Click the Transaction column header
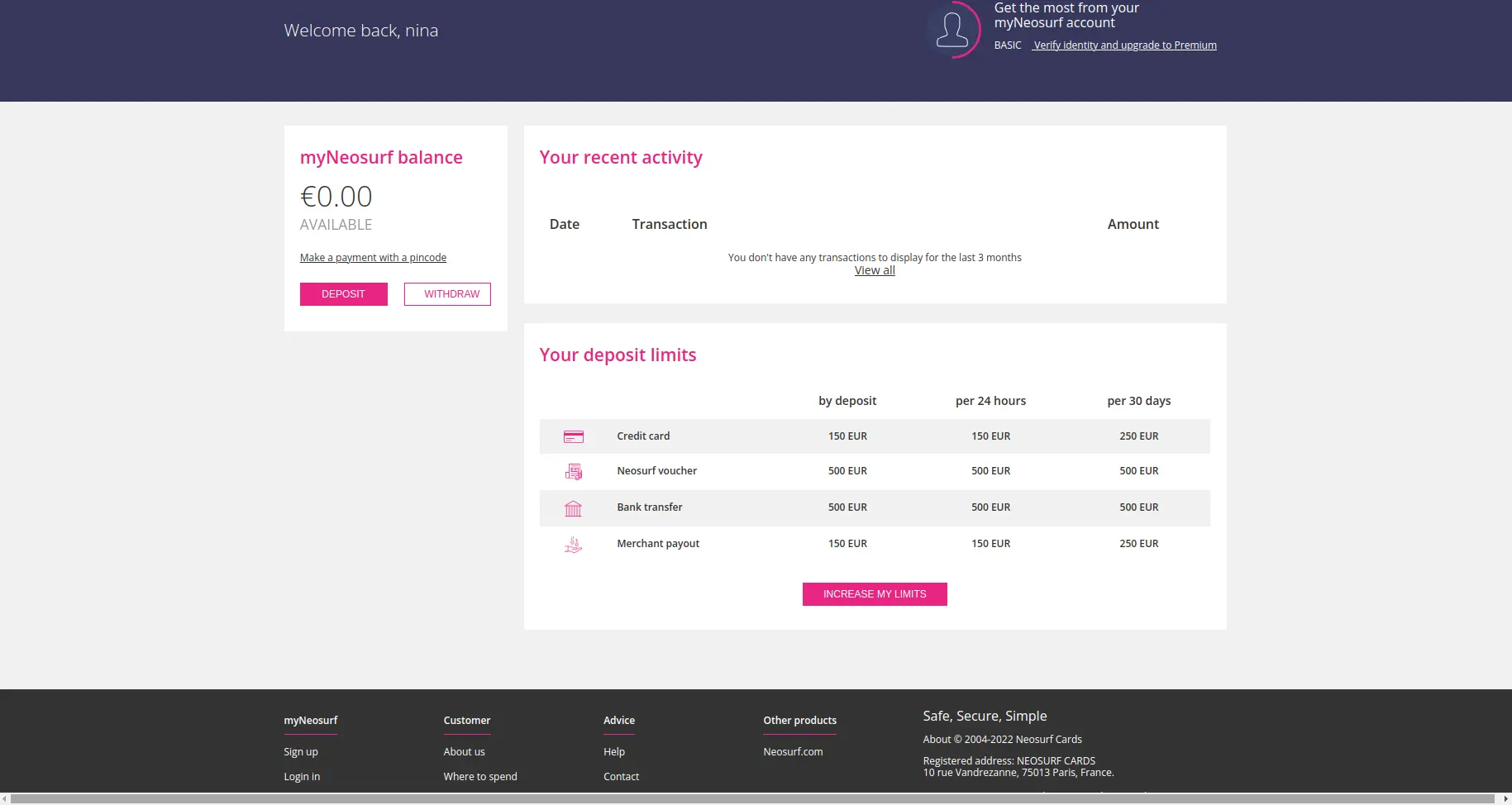 coord(670,224)
